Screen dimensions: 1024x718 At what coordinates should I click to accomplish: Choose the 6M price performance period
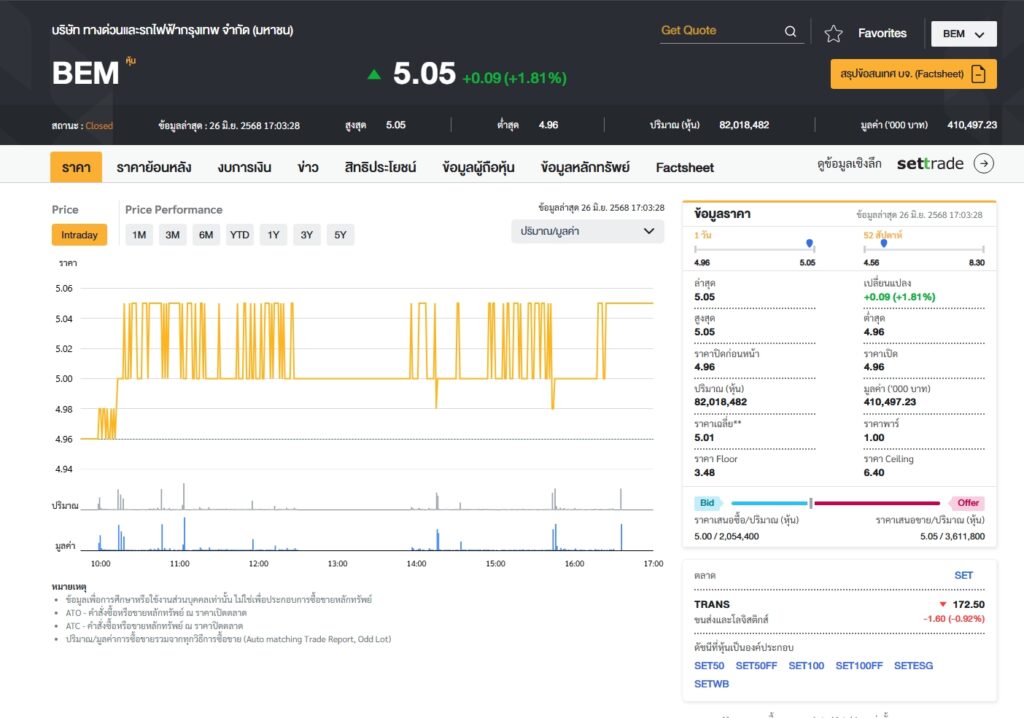[x=206, y=235]
